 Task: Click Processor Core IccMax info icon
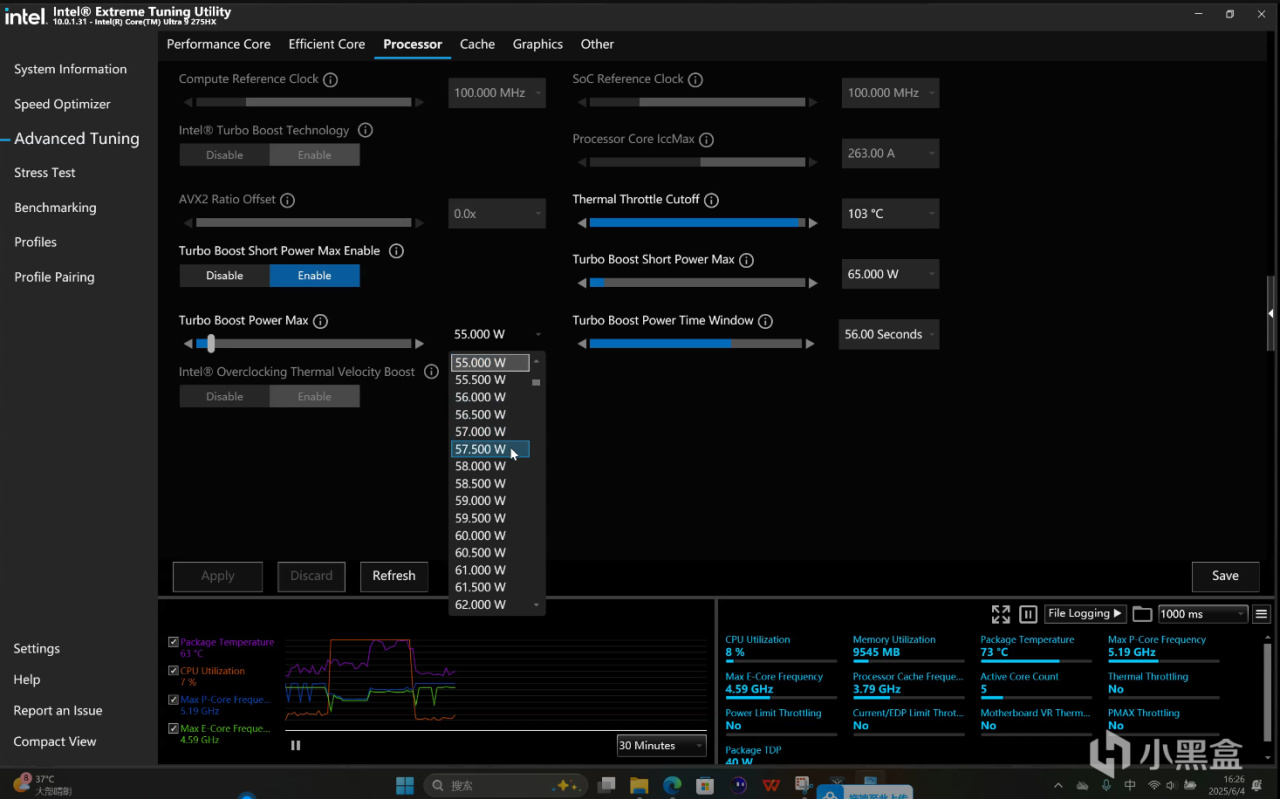point(706,140)
